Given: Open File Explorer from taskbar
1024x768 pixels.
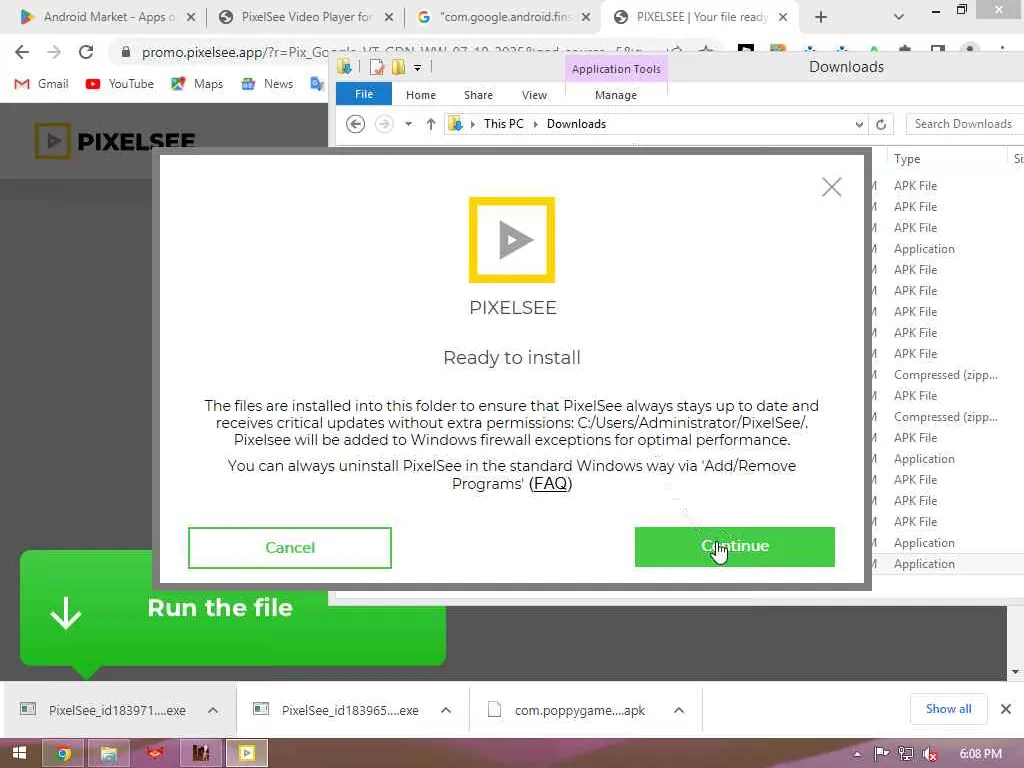Looking at the screenshot, I should pos(108,754).
